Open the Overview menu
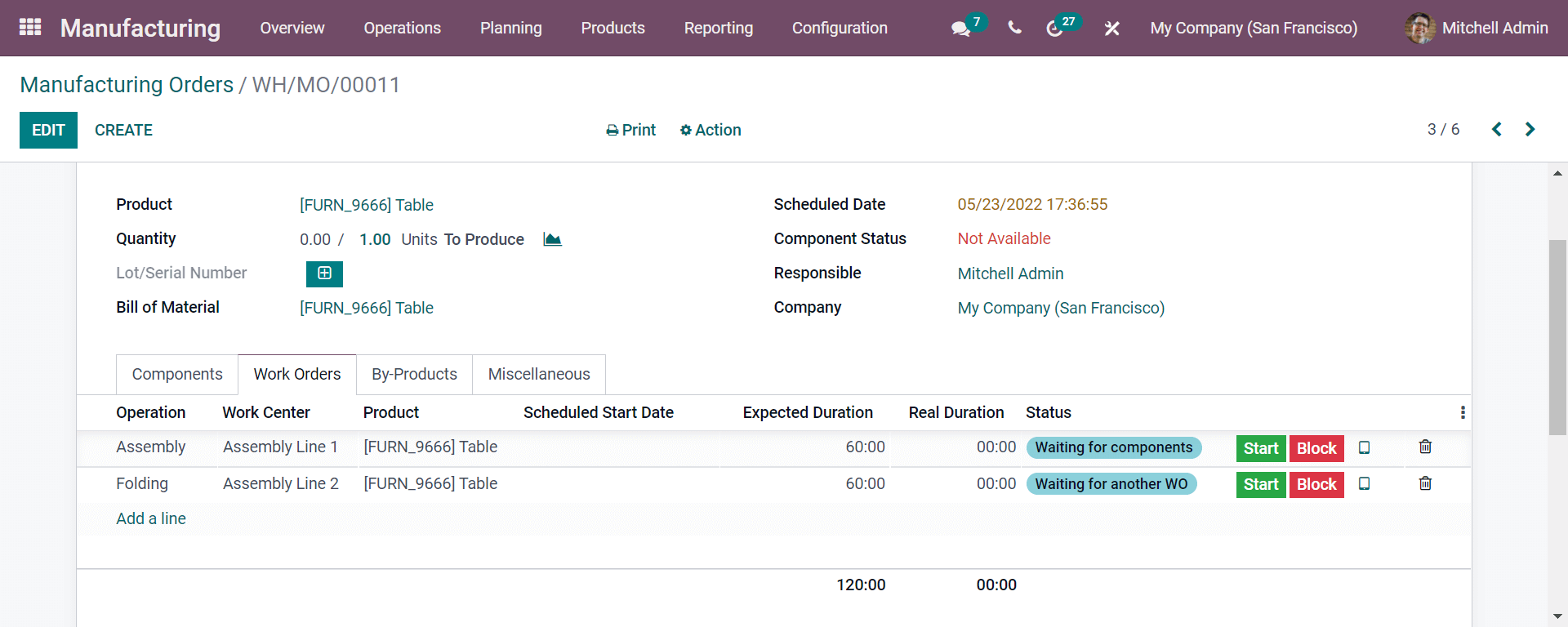Viewport: 1568px width, 627px height. (292, 28)
